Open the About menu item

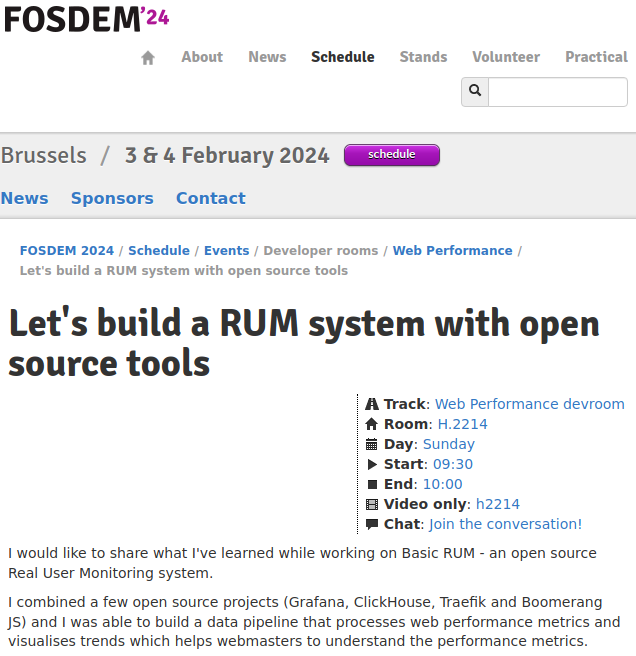coord(202,57)
